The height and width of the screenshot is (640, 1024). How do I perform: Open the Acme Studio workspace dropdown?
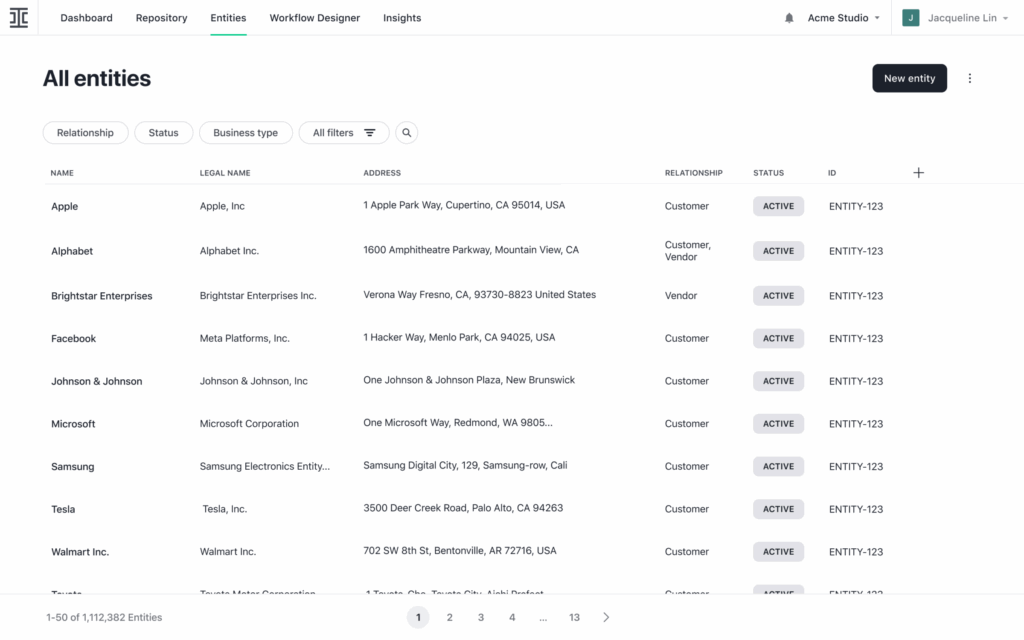[843, 17]
